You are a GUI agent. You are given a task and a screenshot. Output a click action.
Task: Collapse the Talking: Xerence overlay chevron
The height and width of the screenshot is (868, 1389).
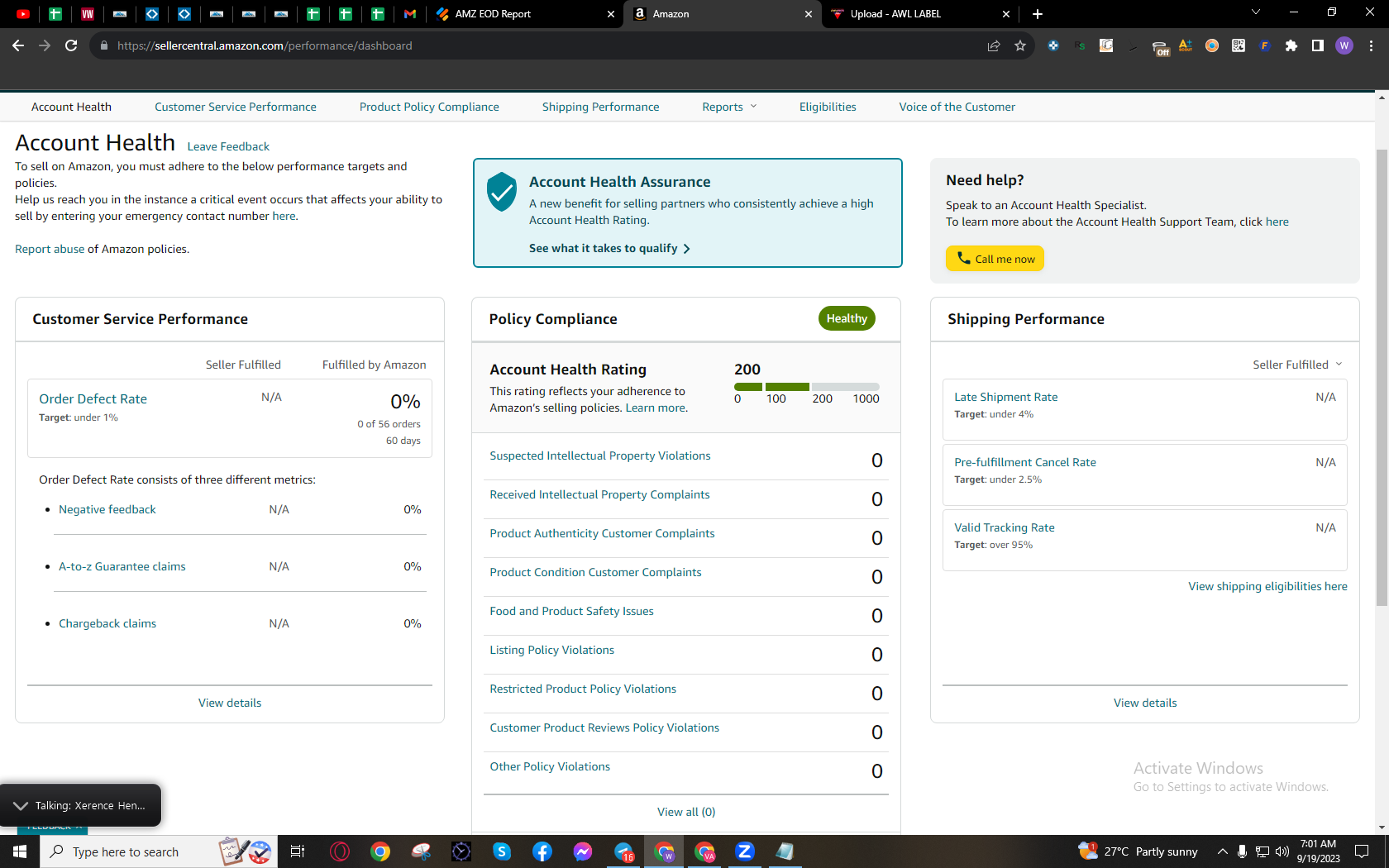point(20,805)
